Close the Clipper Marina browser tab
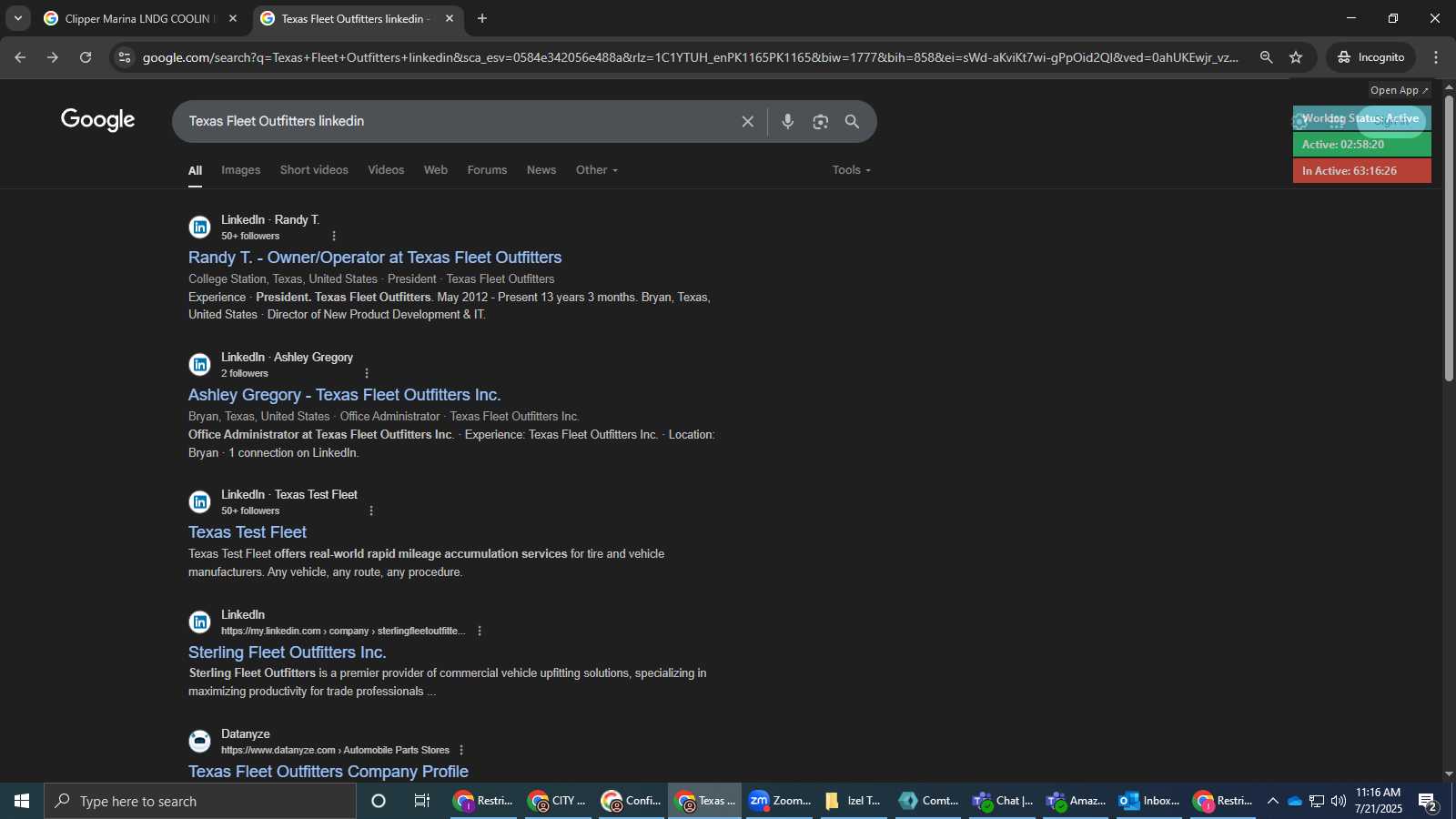This screenshot has height=819, width=1456. [x=233, y=18]
